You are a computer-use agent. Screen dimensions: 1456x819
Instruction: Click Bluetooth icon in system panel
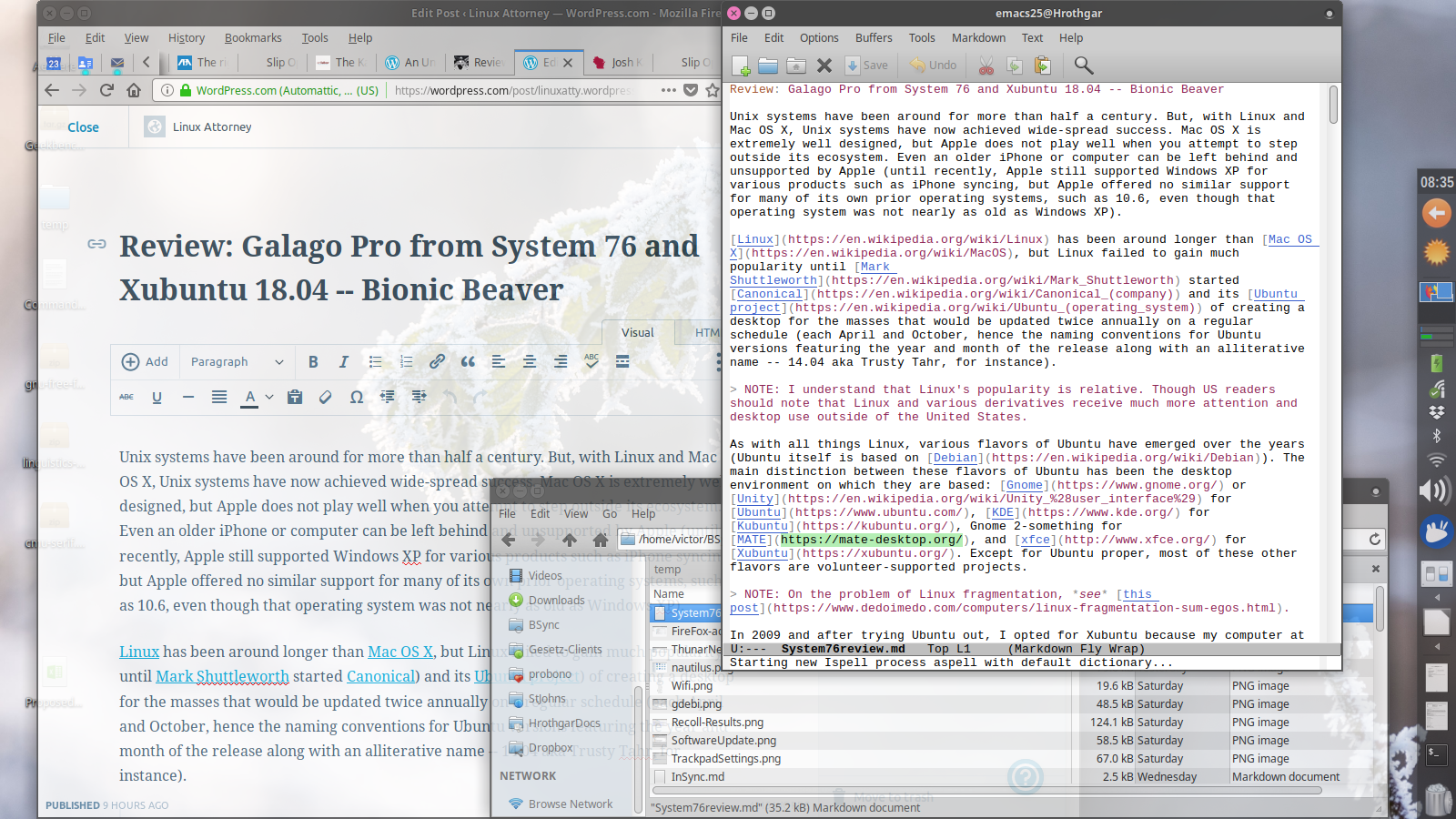click(x=1437, y=437)
